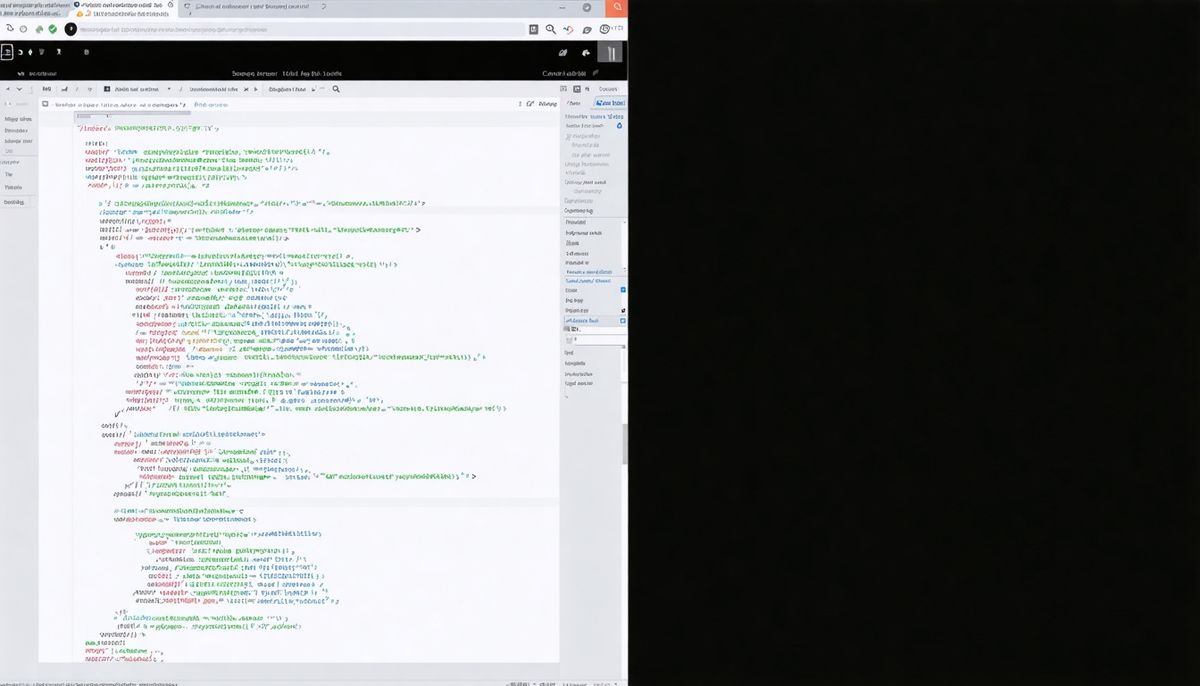Screen dimensions: 1200x686
Task: Click the run icon in the notebook toolbar
Action: pos(254,90)
